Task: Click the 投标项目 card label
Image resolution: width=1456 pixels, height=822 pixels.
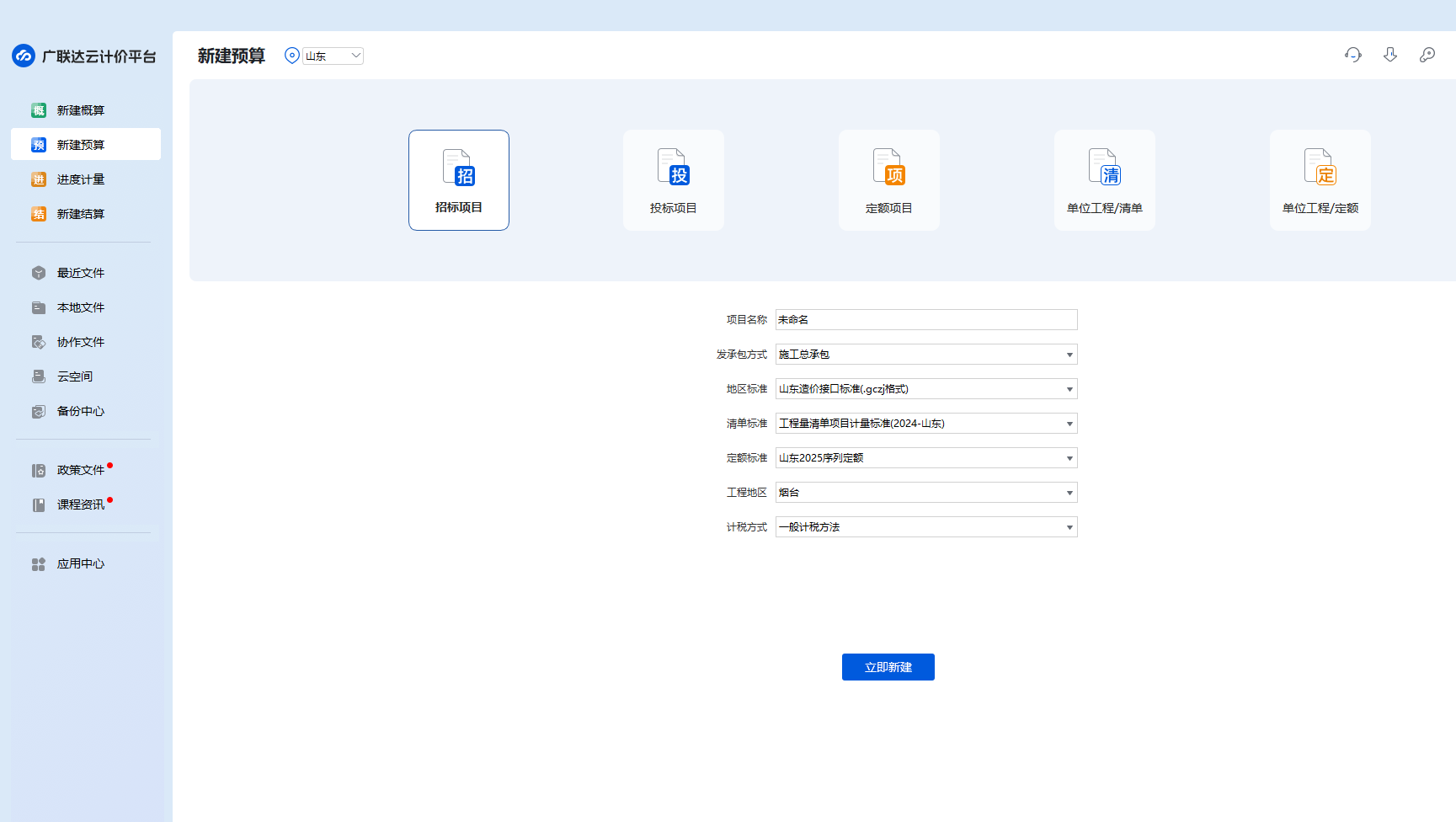Action: pyautogui.click(x=674, y=208)
